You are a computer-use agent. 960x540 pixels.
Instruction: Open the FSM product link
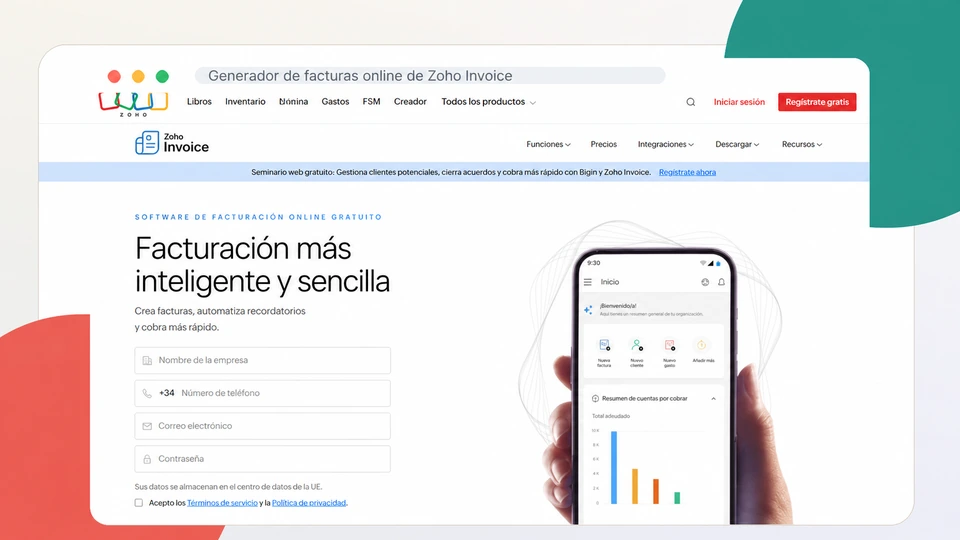click(371, 102)
